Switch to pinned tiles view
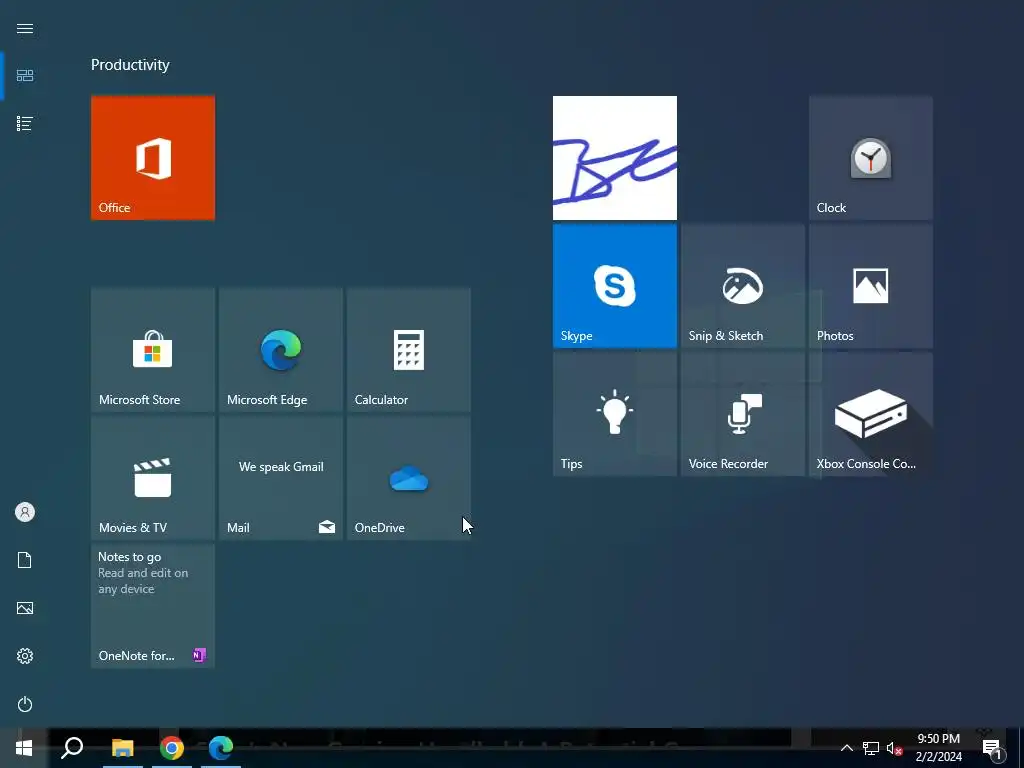This screenshot has width=1024, height=768. pyautogui.click(x=25, y=76)
